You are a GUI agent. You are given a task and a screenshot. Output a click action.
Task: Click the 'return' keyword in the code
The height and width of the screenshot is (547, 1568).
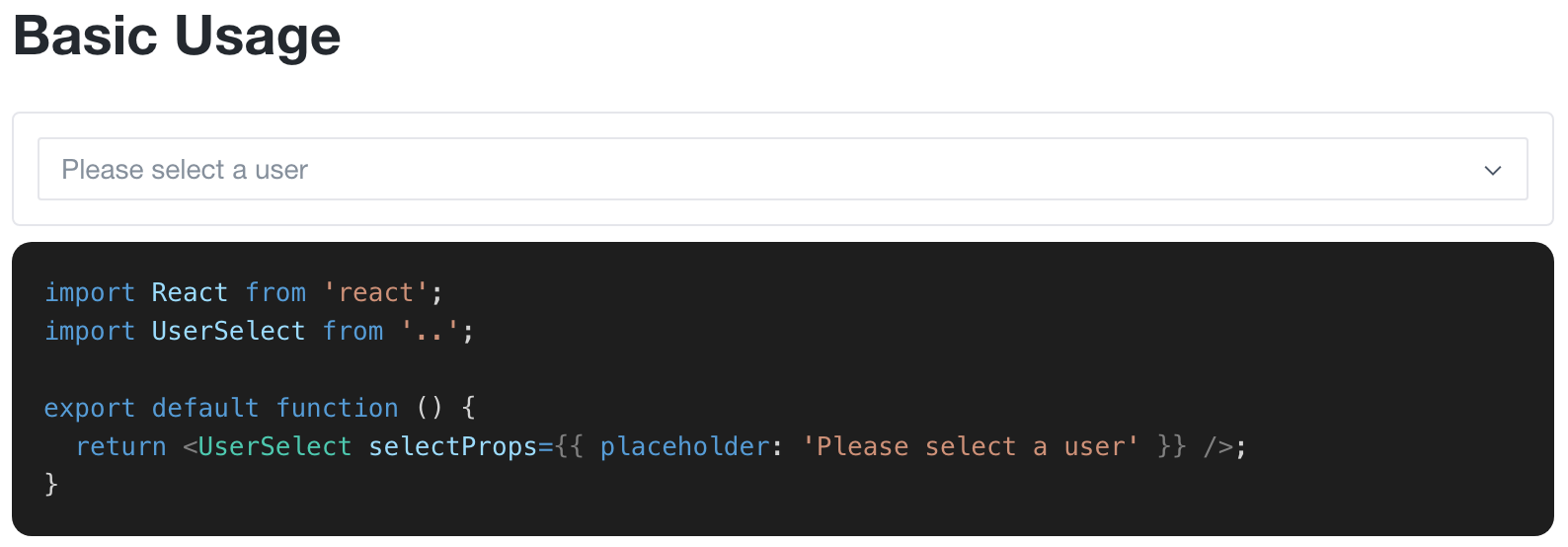[120, 447]
